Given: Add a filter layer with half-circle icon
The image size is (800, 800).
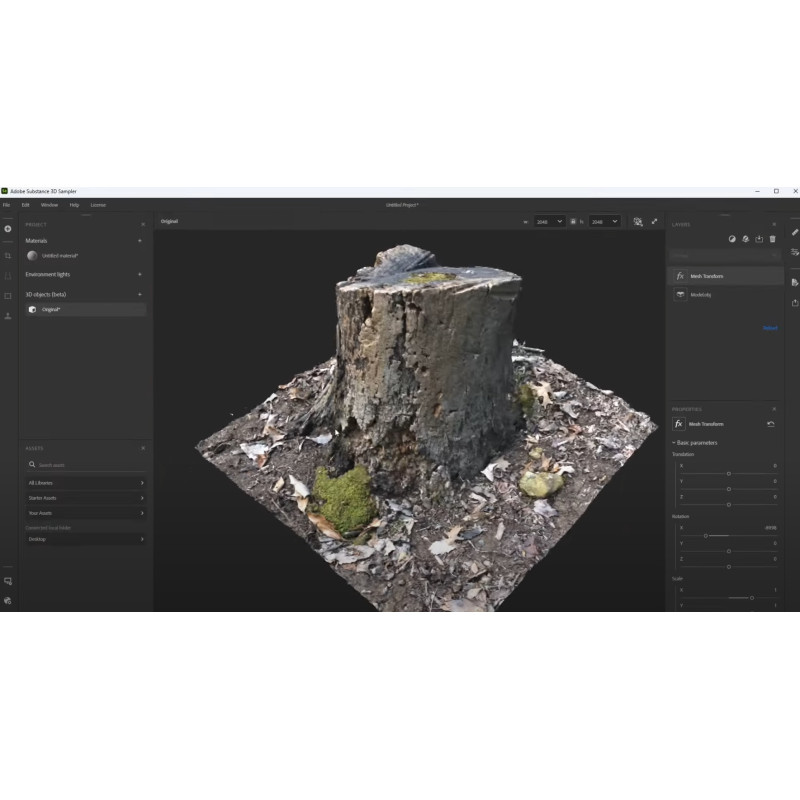Looking at the screenshot, I should [732, 239].
